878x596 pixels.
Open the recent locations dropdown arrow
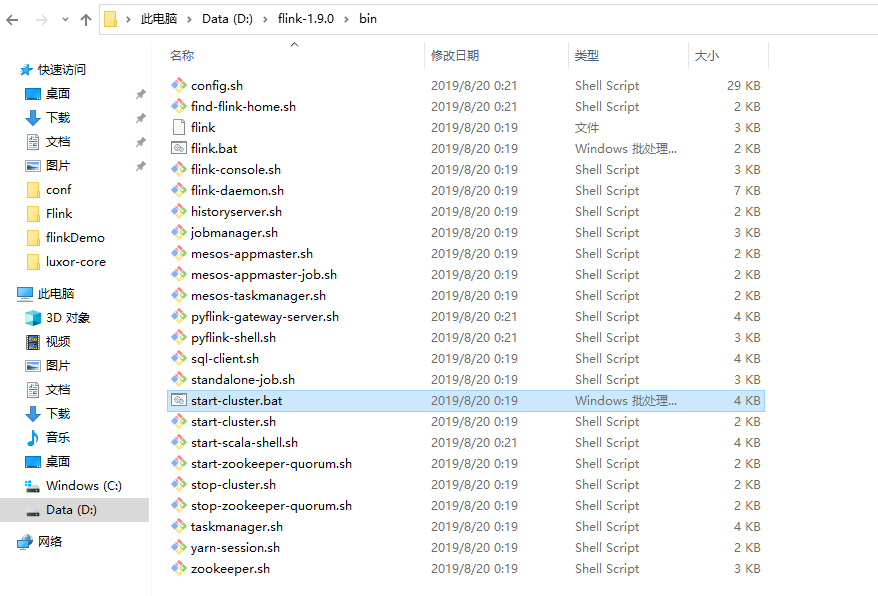(x=66, y=20)
